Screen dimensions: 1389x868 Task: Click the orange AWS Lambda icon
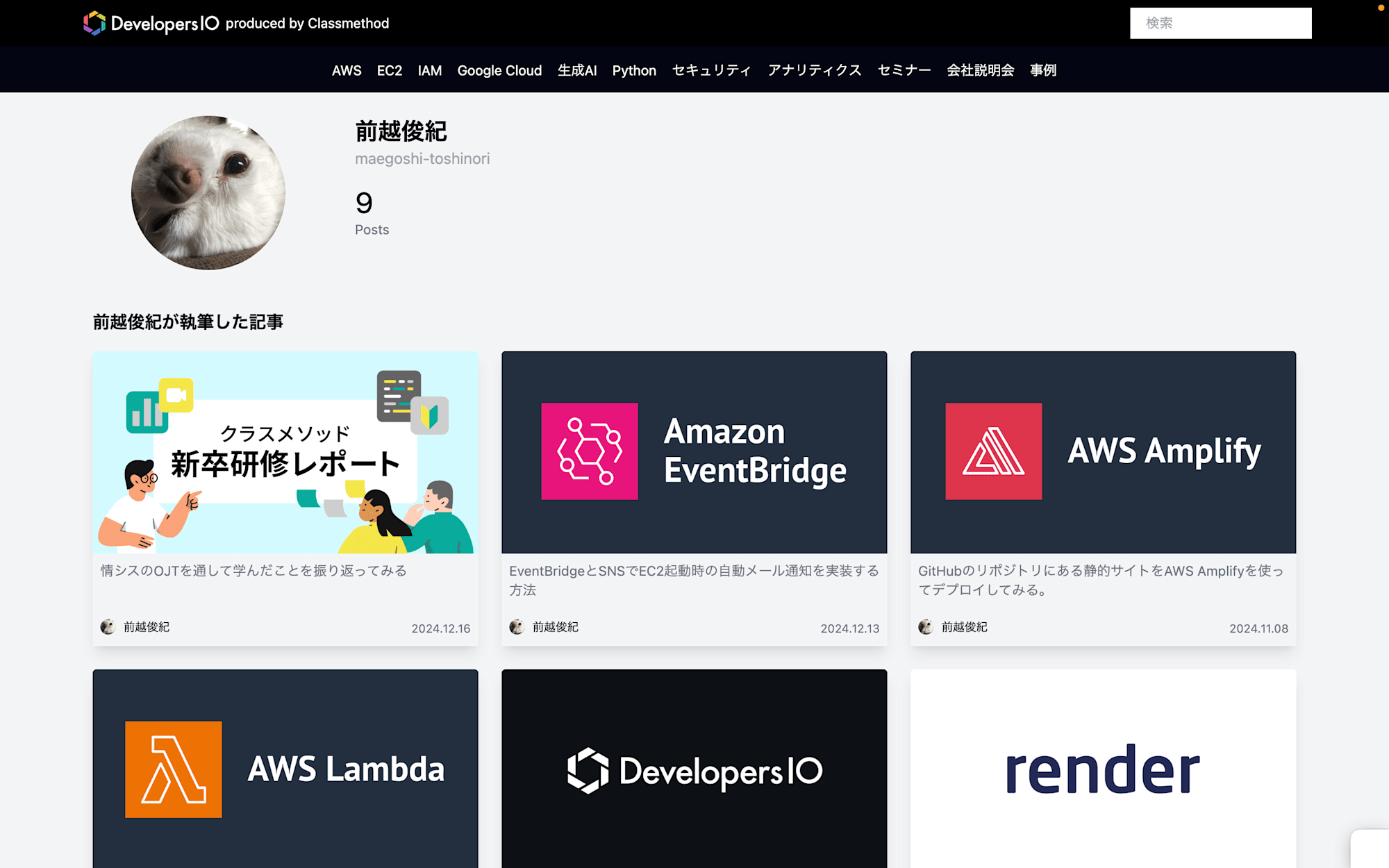click(174, 769)
